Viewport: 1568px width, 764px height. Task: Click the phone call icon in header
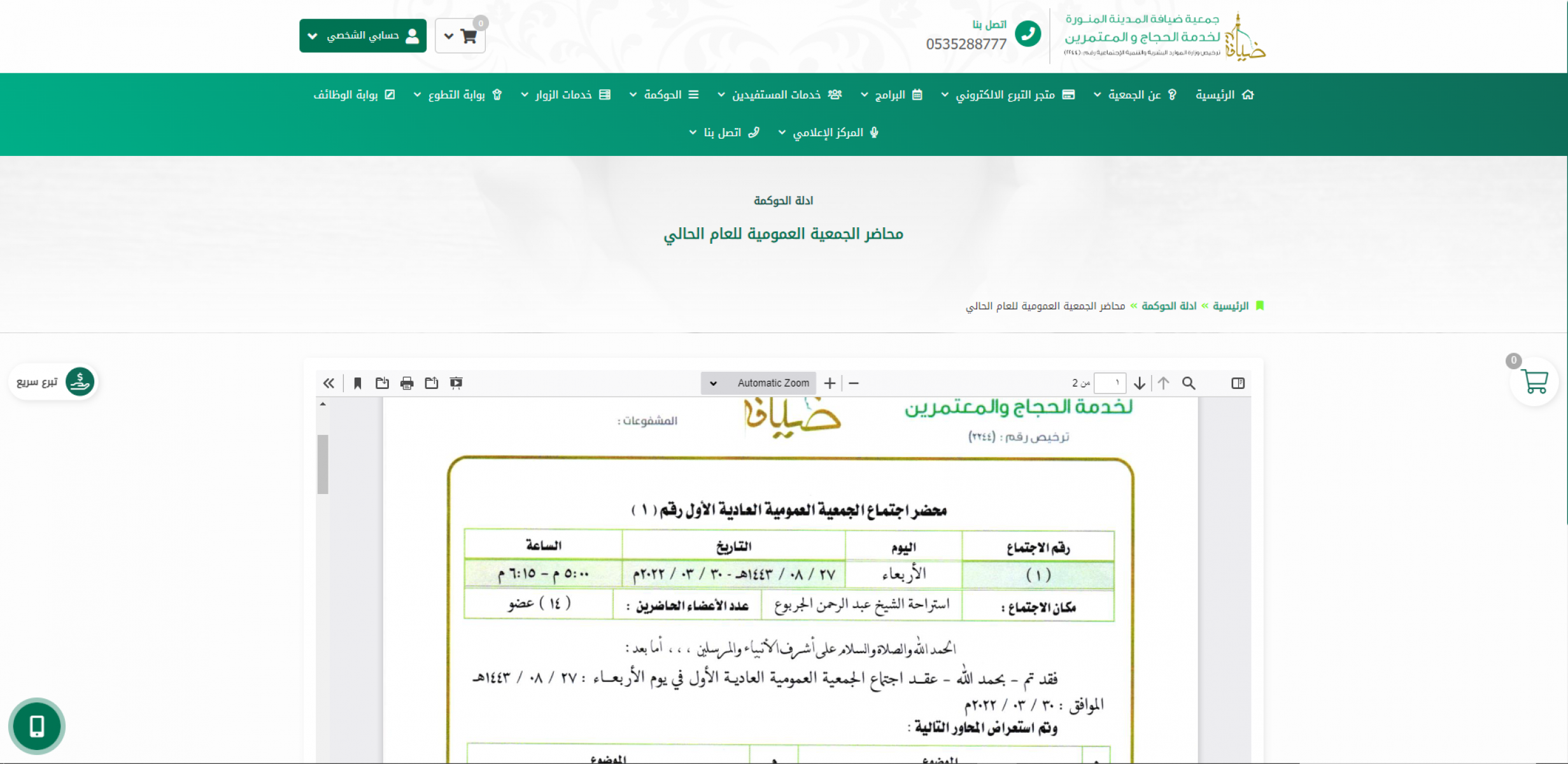1028,34
